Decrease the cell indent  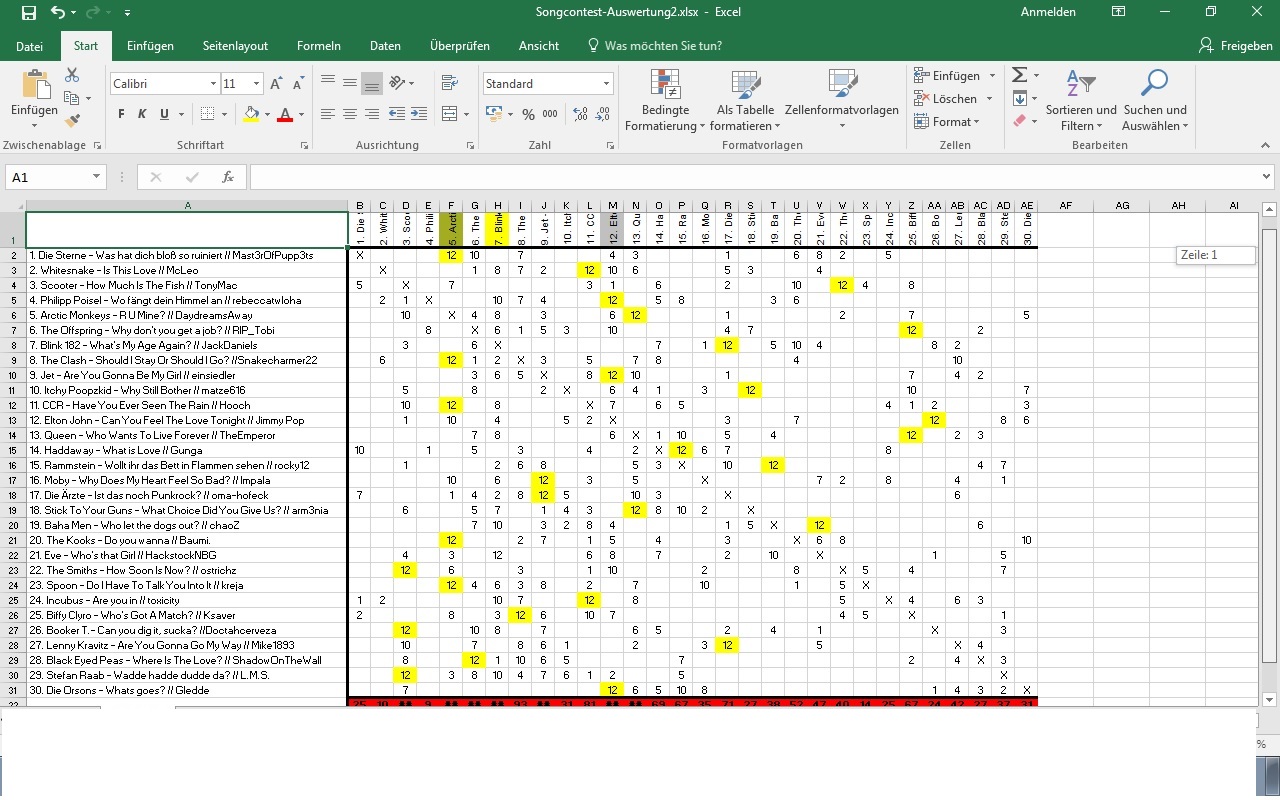397,114
